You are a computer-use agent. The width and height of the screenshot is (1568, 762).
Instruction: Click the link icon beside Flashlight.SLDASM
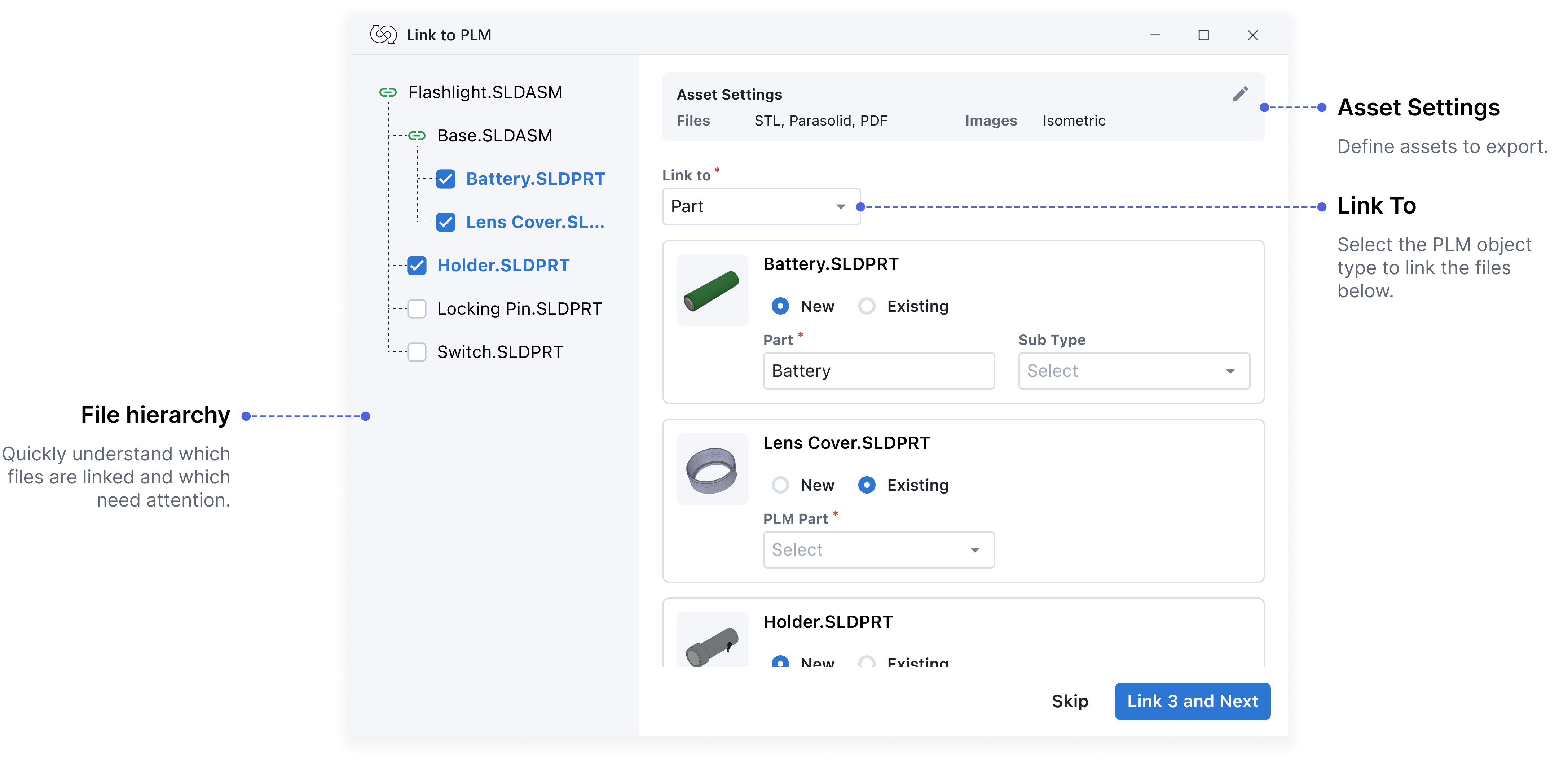388,93
